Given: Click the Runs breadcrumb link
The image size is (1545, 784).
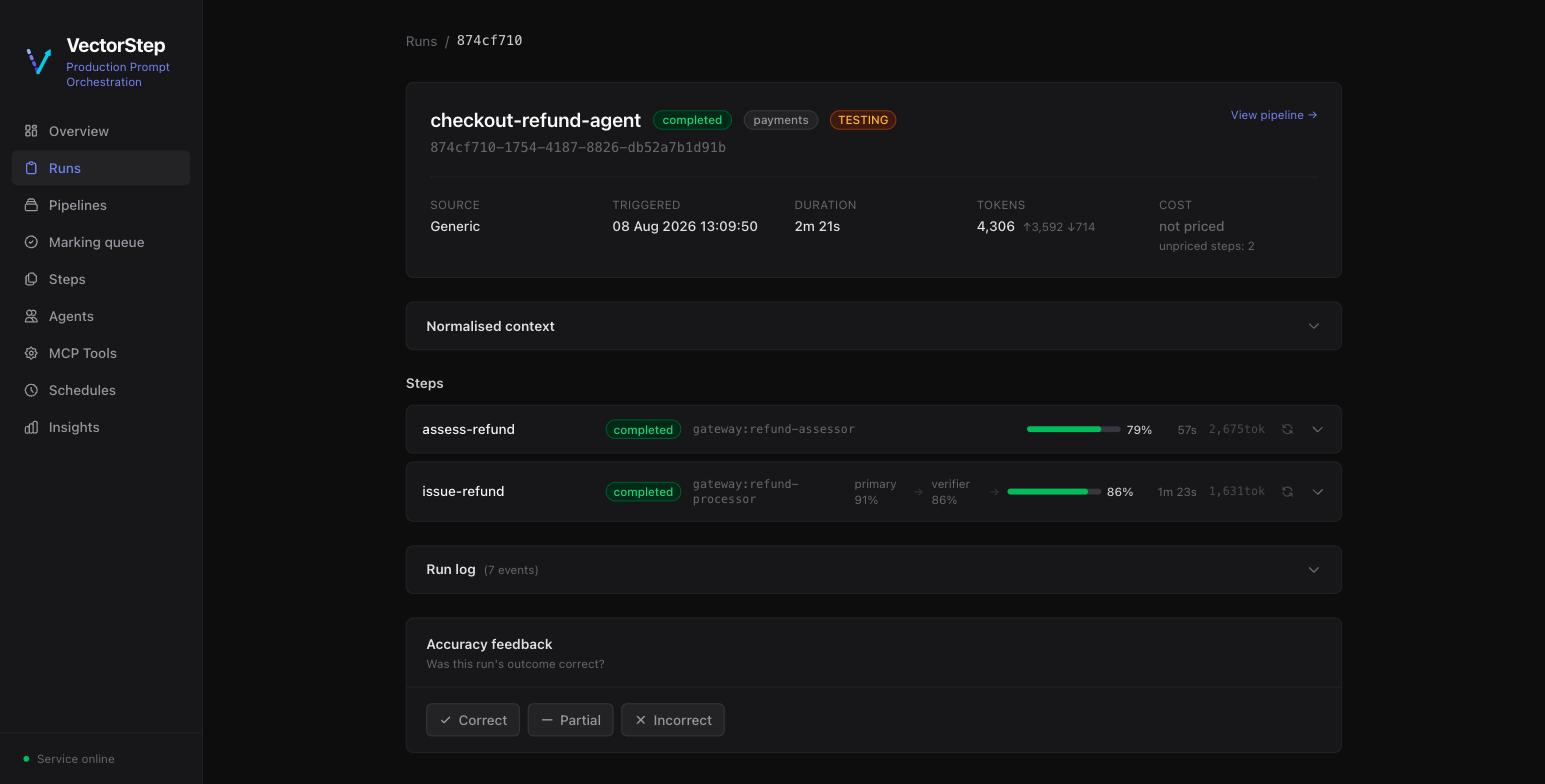Looking at the screenshot, I should (x=421, y=41).
